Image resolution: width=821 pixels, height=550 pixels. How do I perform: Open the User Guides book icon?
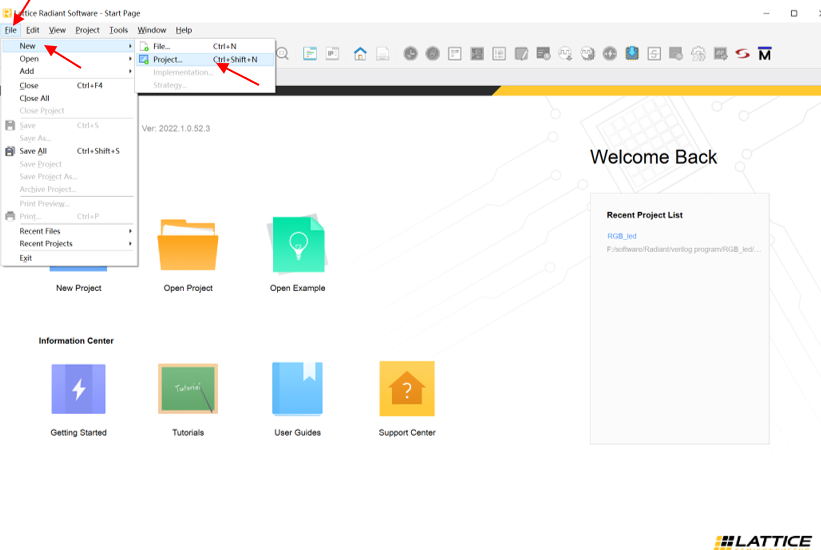pyautogui.click(x=297, y=389)
